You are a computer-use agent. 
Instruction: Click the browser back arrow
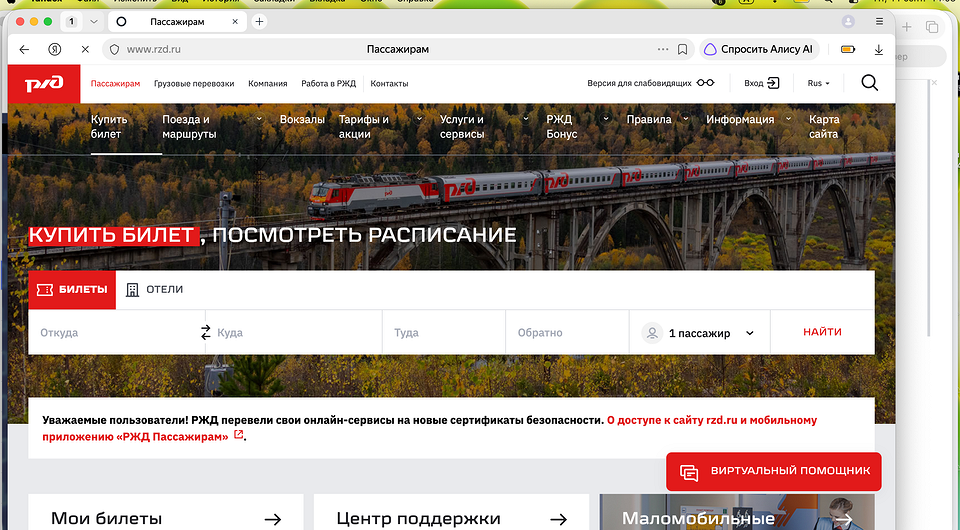(x=24, y=50)
